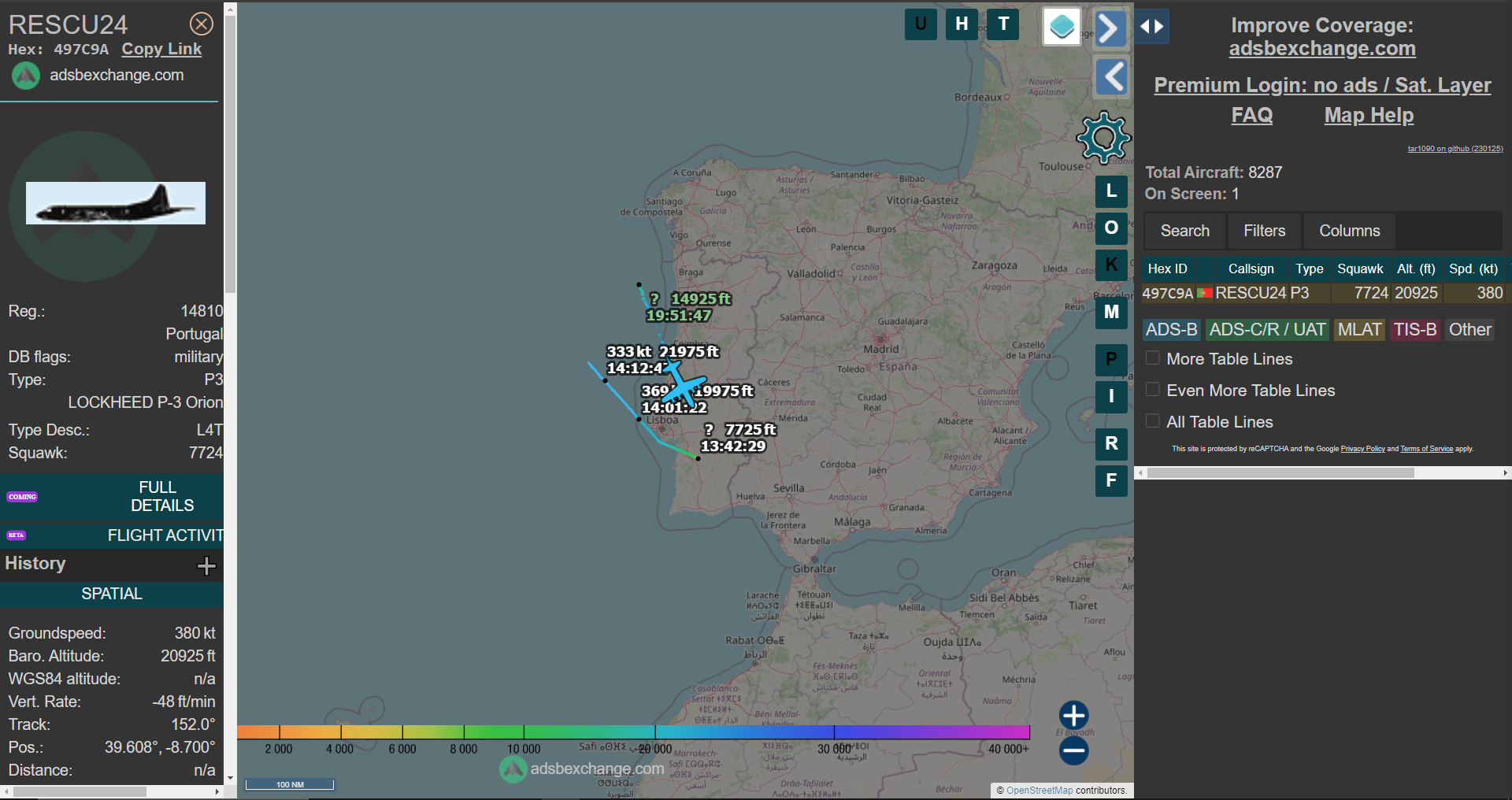Click Portugal flag in aircraft row
Image resolution: width=1512 pixels, height=800 pixels.
click(x=1205, y=293)
